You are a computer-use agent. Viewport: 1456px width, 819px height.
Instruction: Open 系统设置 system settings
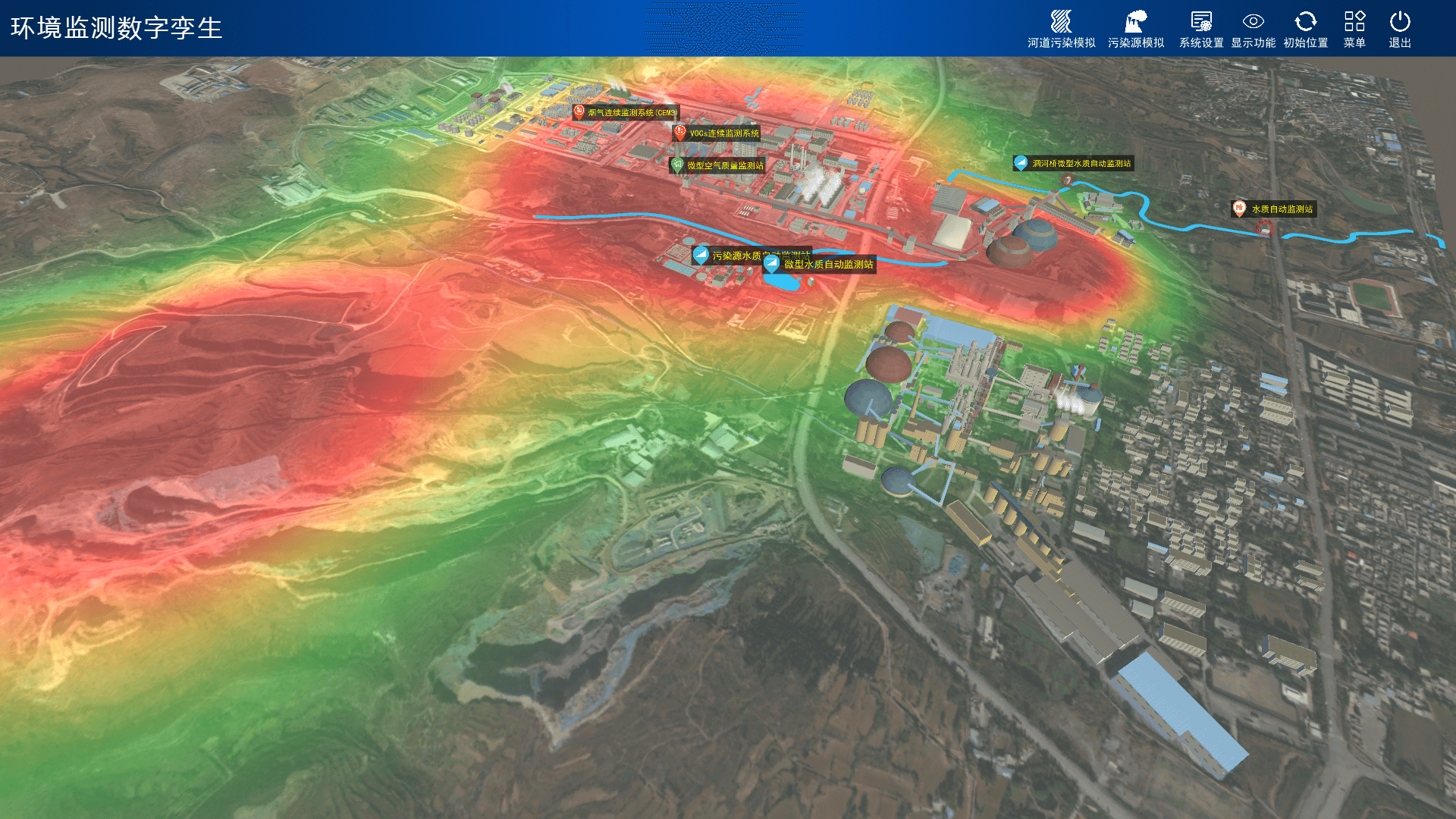[x=1200, y=21]
